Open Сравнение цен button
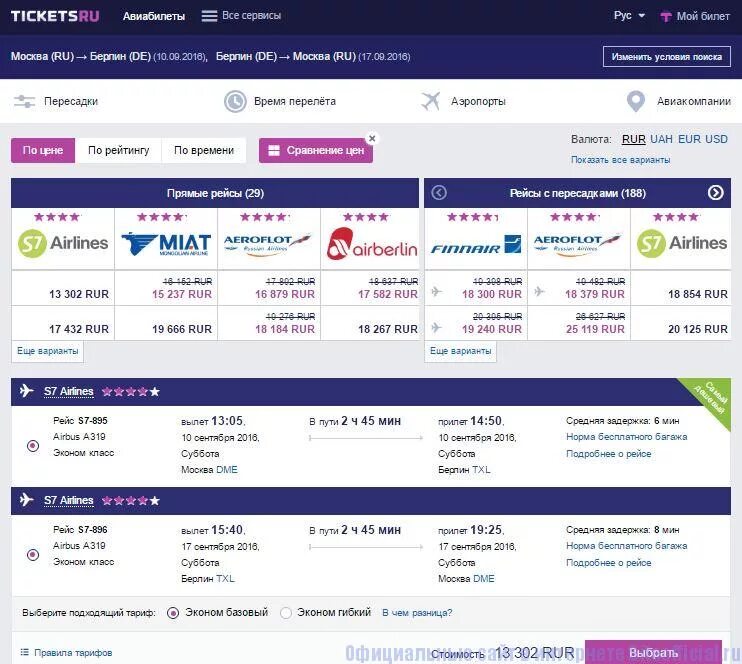742x664 pixels. (x=316, y=151)
